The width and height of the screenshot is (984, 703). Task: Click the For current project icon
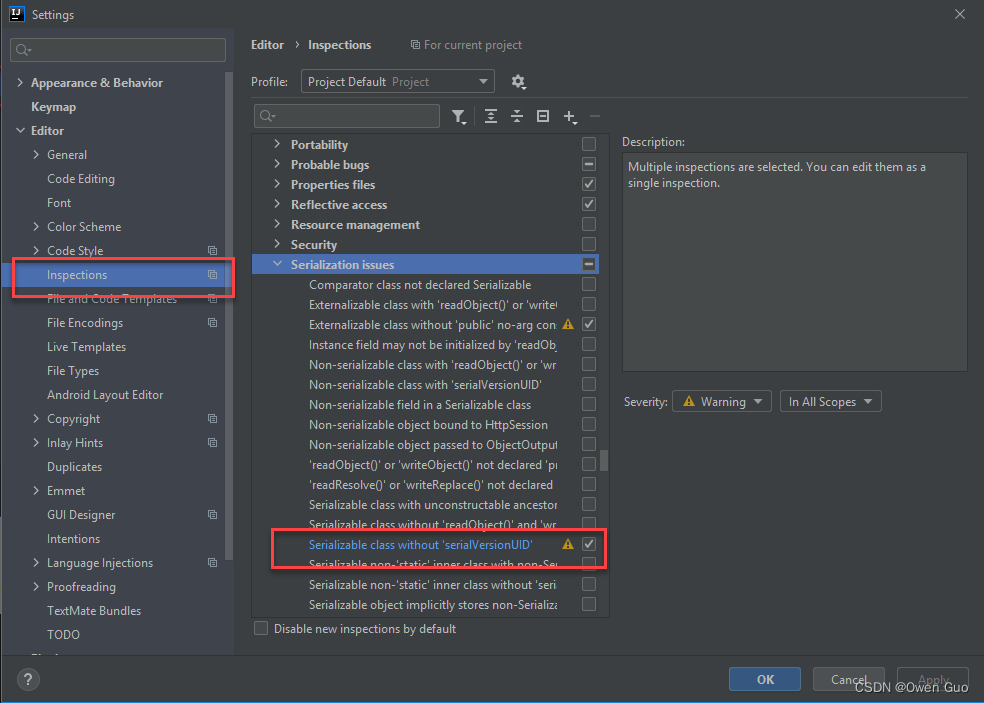pos(415,45)
